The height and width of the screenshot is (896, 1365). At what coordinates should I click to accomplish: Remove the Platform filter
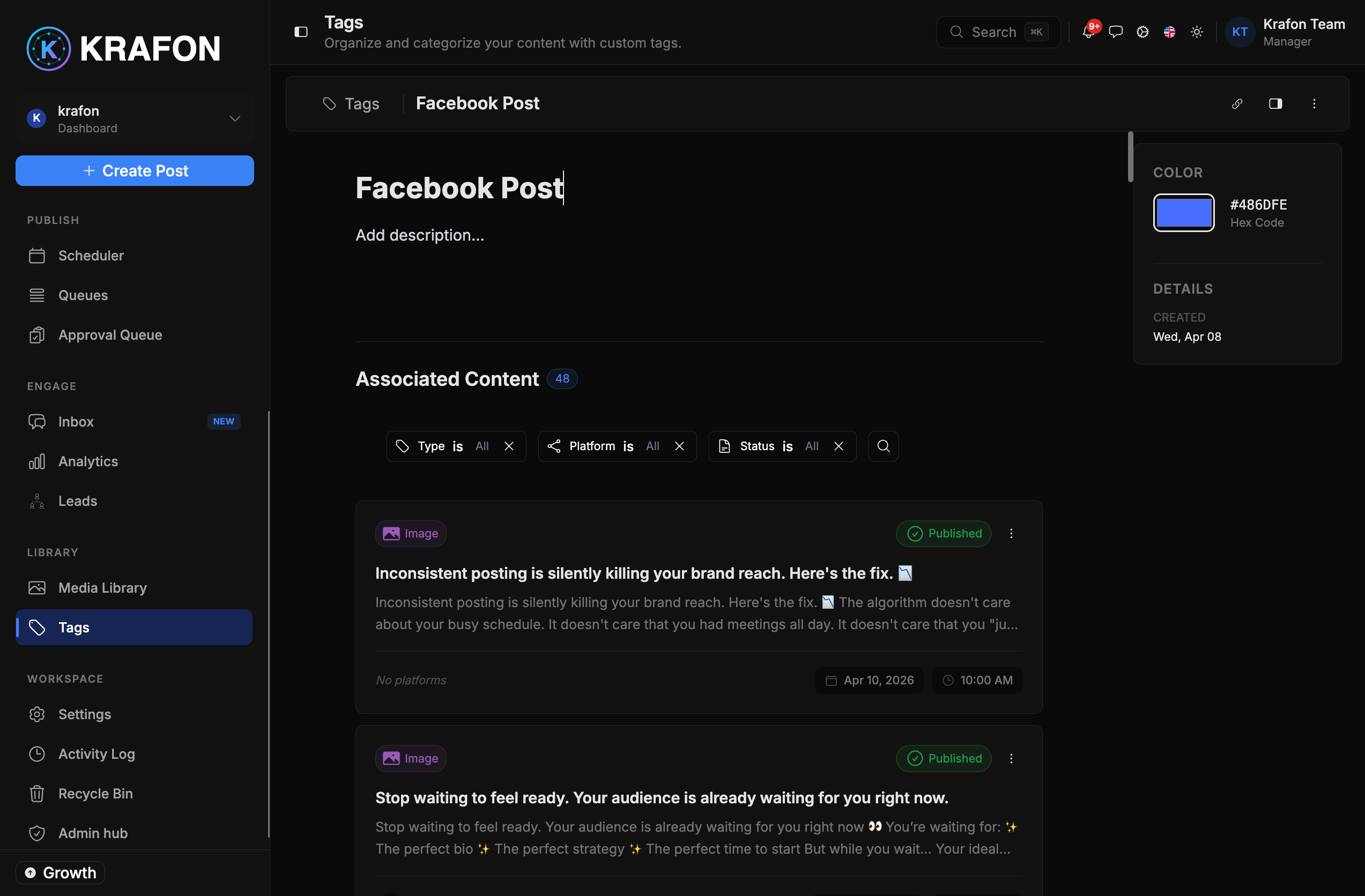(680, 446)
